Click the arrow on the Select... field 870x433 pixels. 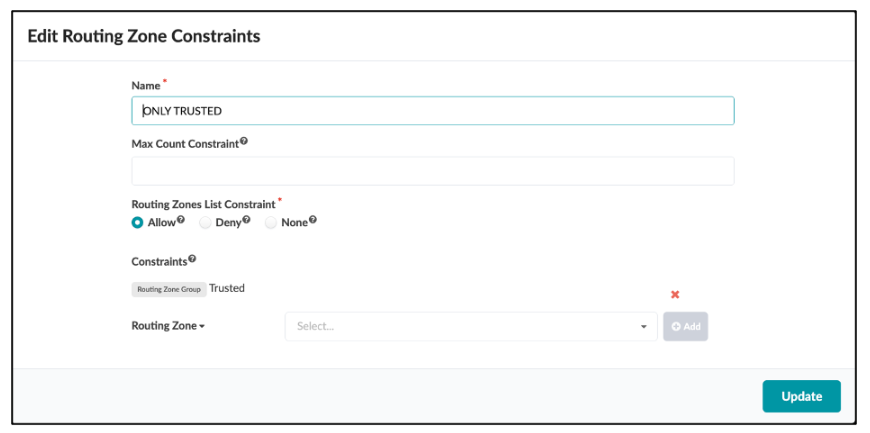(x=643, y=326)
